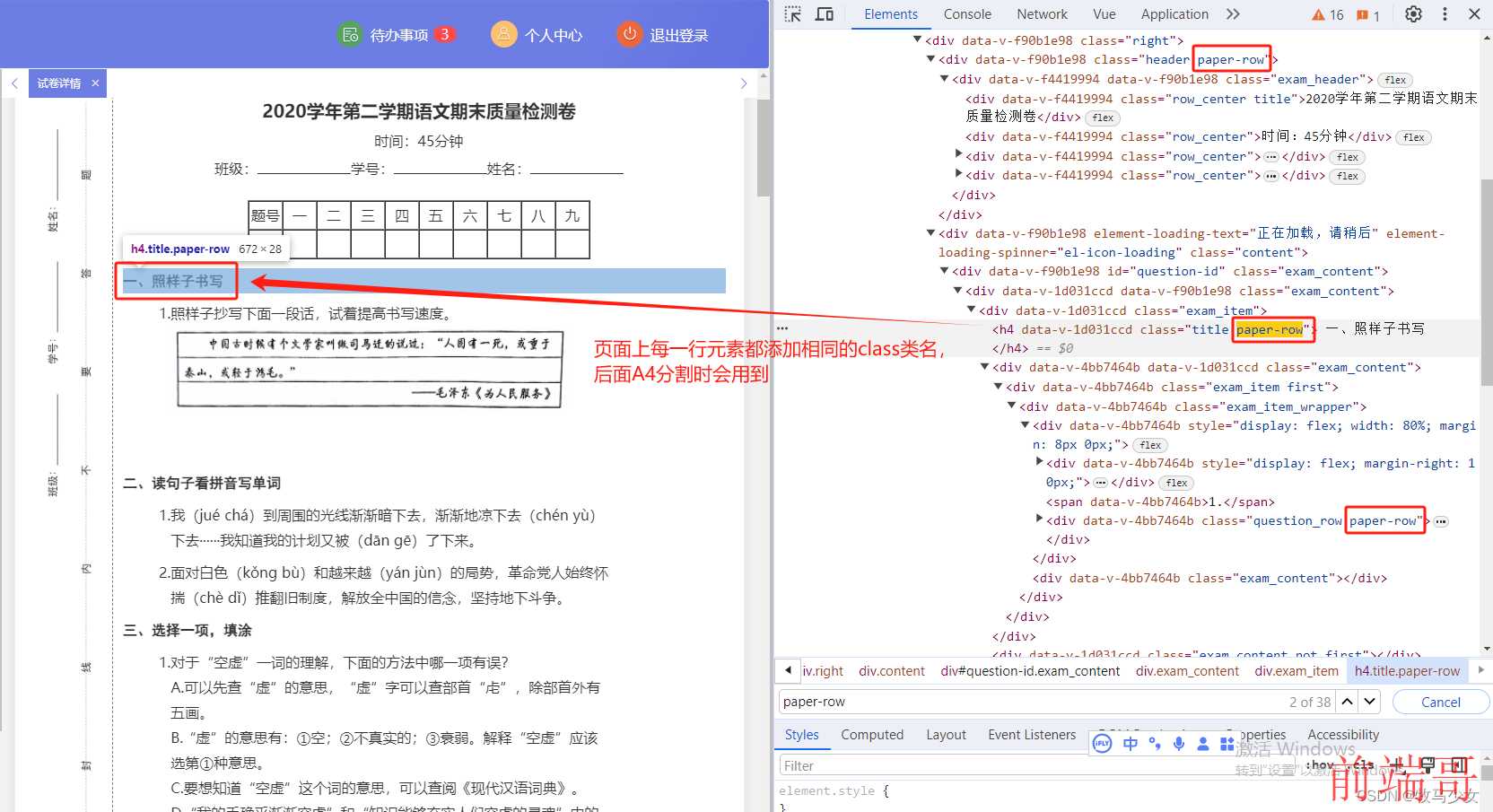Toggle the device toolbar icon in DevTools
Image resolution: width=1493 pixels, height=812 pixels.
pos(825,14)
